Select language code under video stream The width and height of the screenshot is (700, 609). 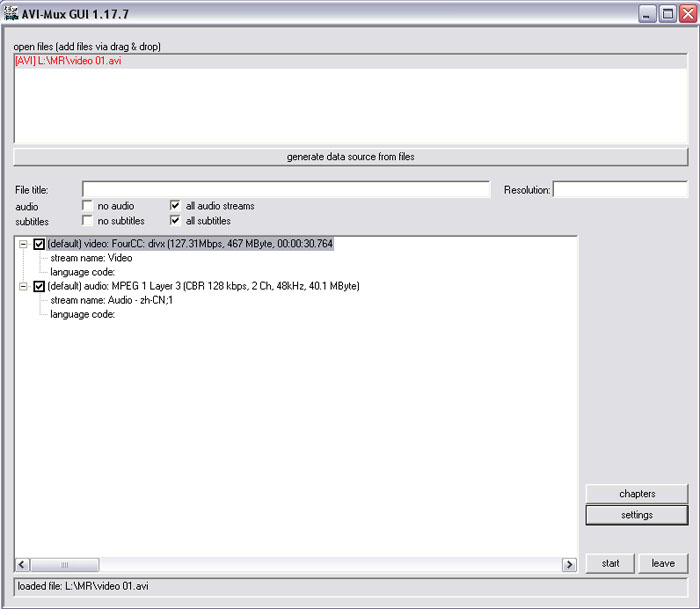click(83, 272)
